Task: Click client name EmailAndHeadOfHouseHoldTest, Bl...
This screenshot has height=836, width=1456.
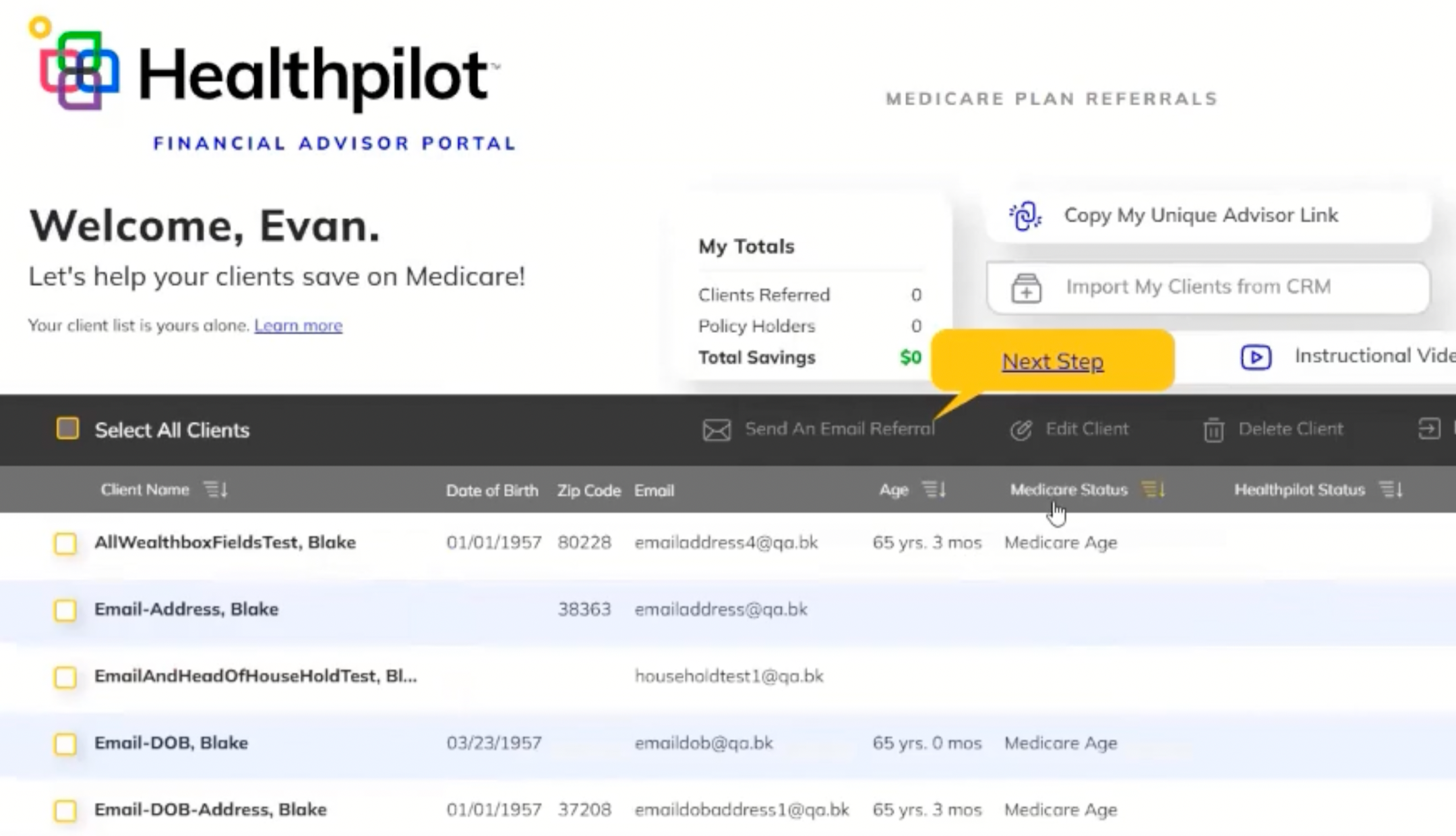Action: coord(255,676)
